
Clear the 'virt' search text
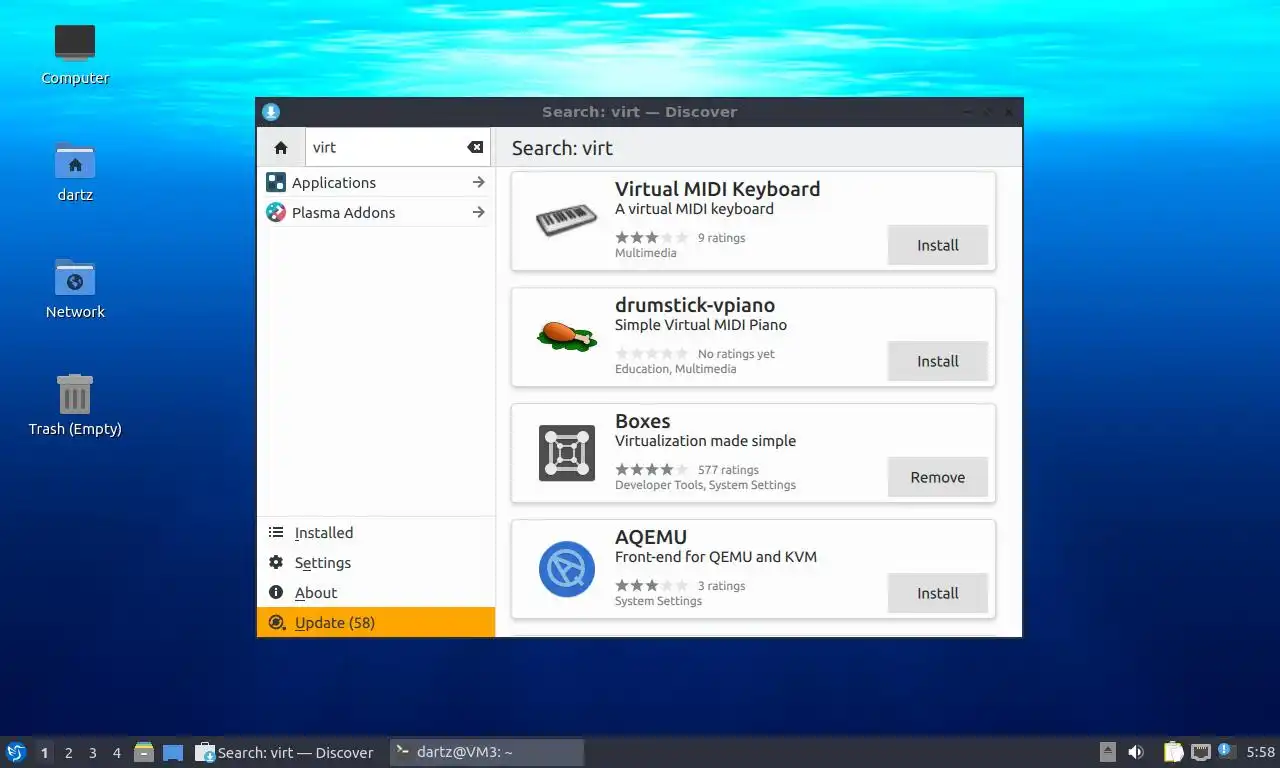tap(475, 147)
